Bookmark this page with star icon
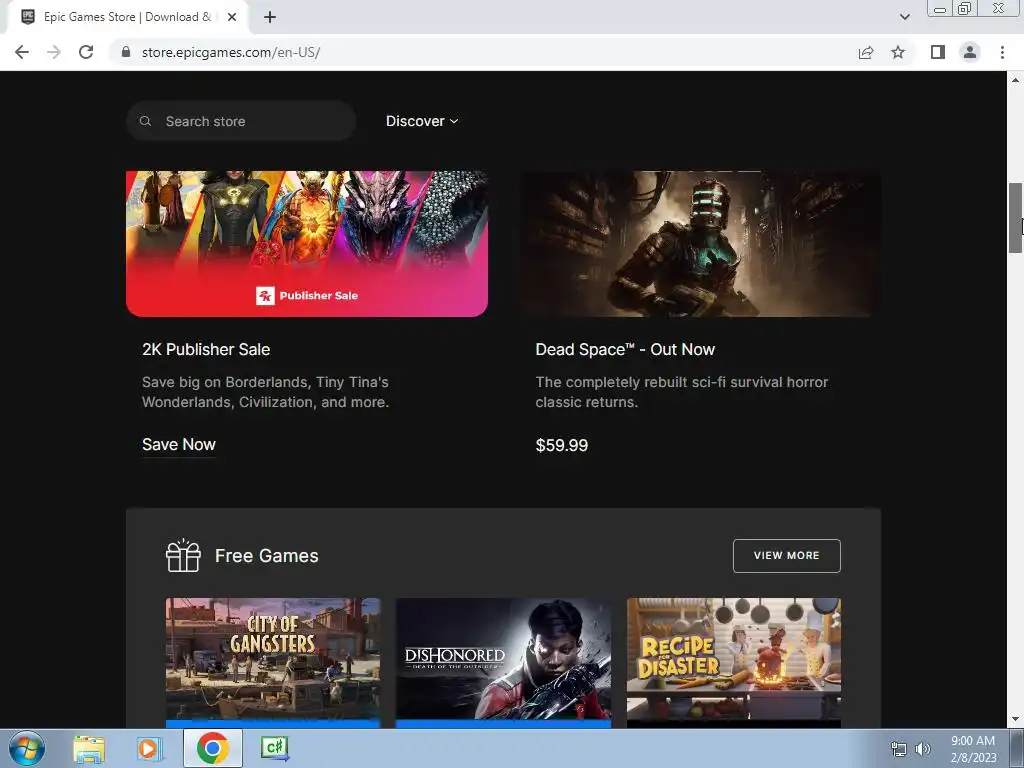1024x768 pixels. click(x=898, y=52)
